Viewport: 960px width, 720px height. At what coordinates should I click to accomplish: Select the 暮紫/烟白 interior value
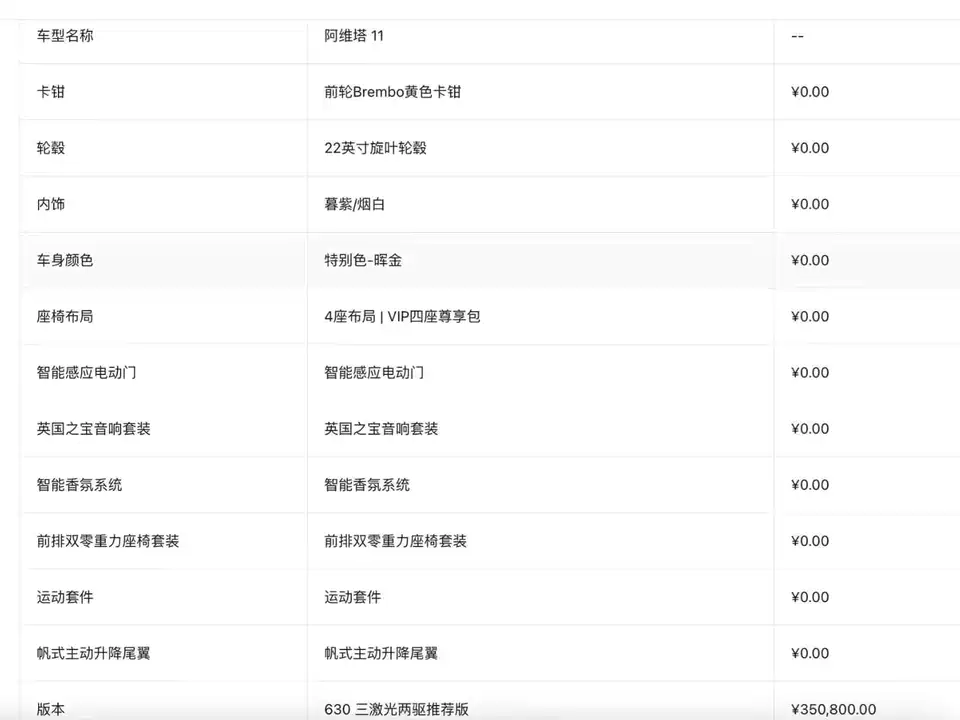click(354, 204)
